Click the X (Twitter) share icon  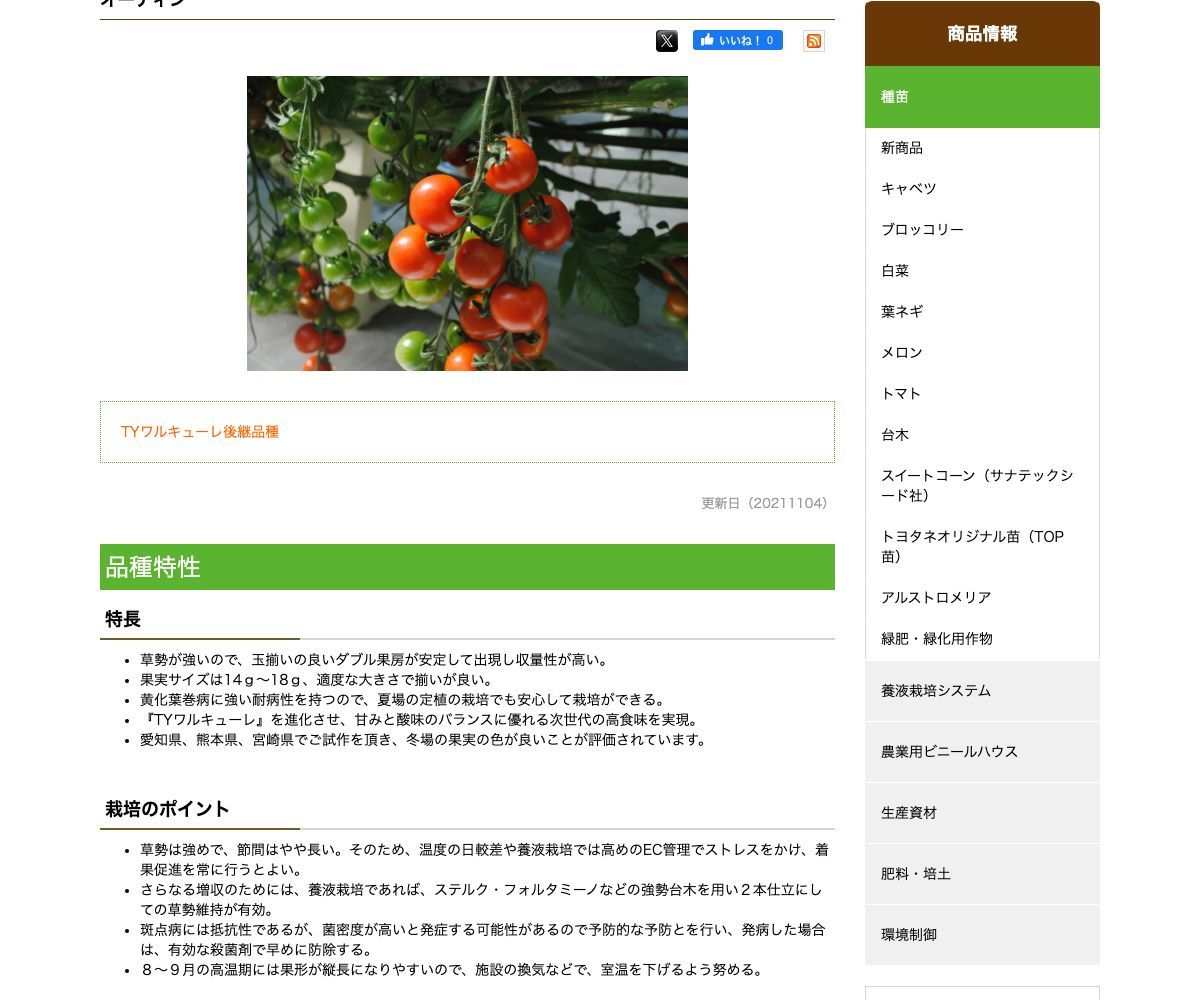(667, 41)
